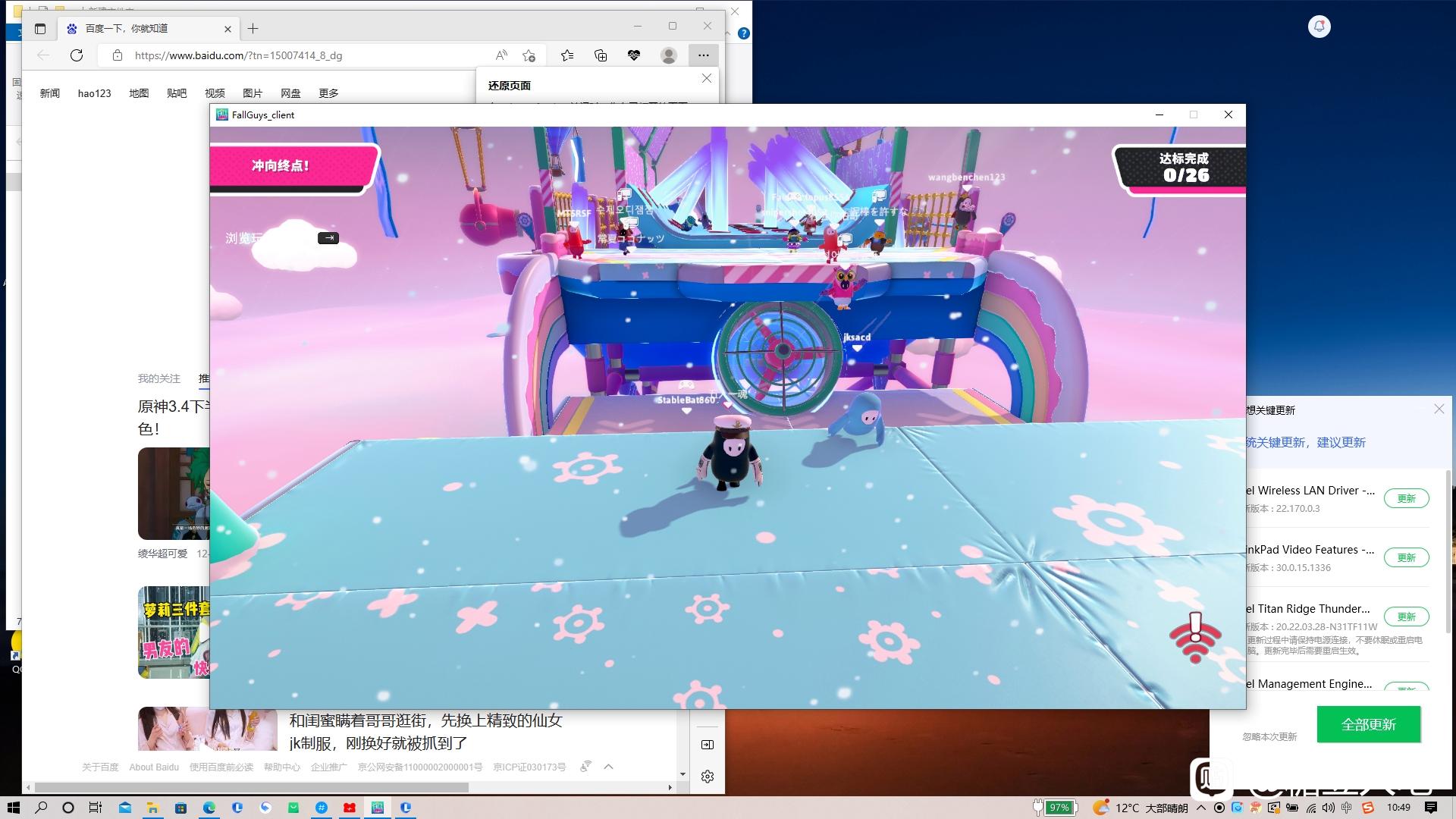Click Edge sidebar settings gear icon

[x=708, y=777]
